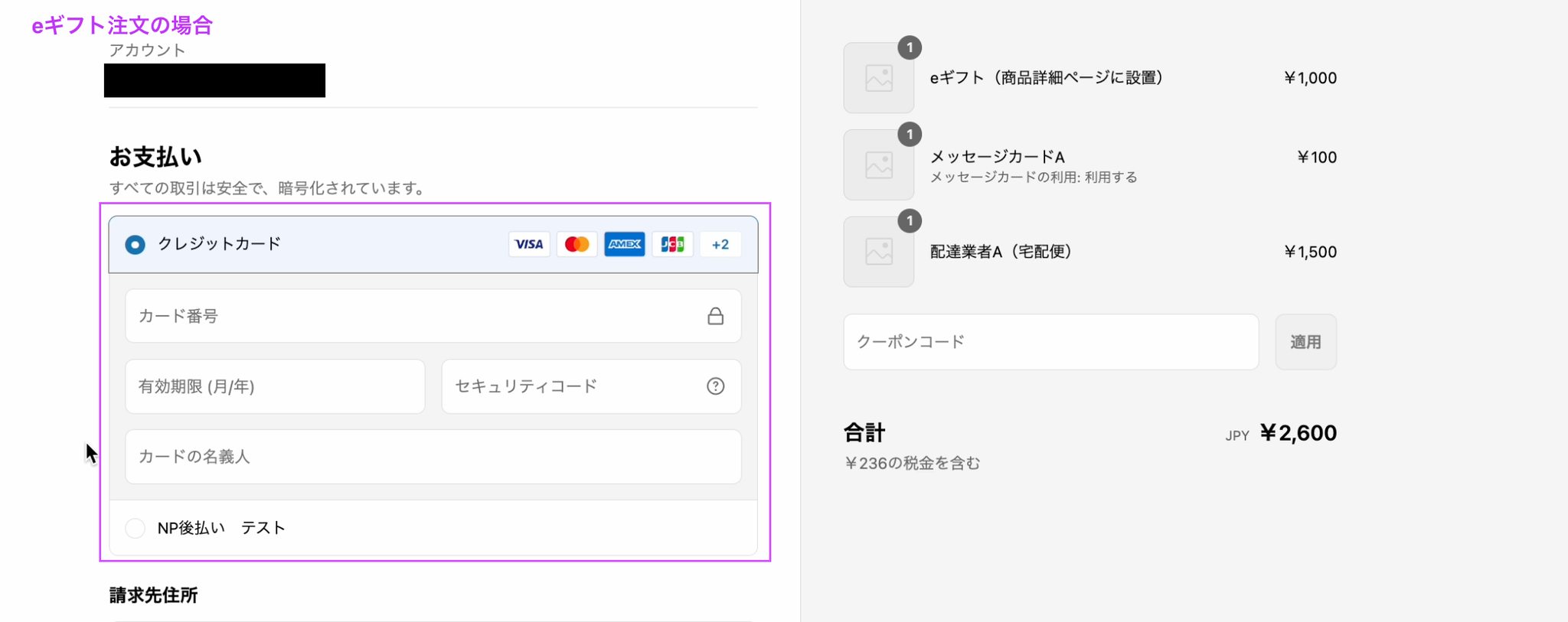Focus the クーポンコード input field
The image size is (1568, 622).
[1051, 342]
